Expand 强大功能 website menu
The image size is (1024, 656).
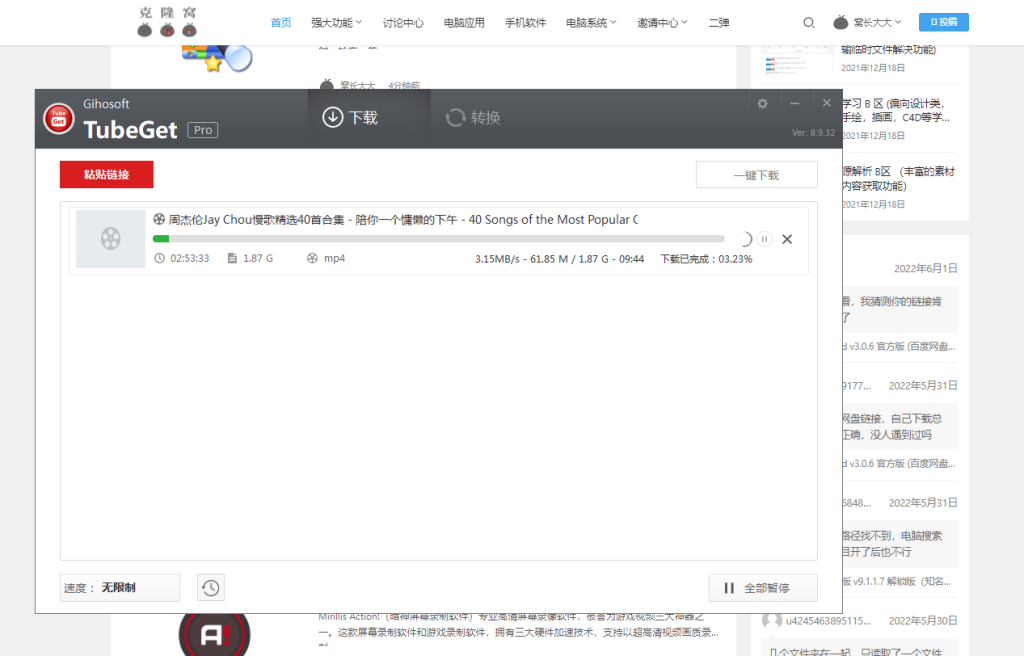coord(336,23)
